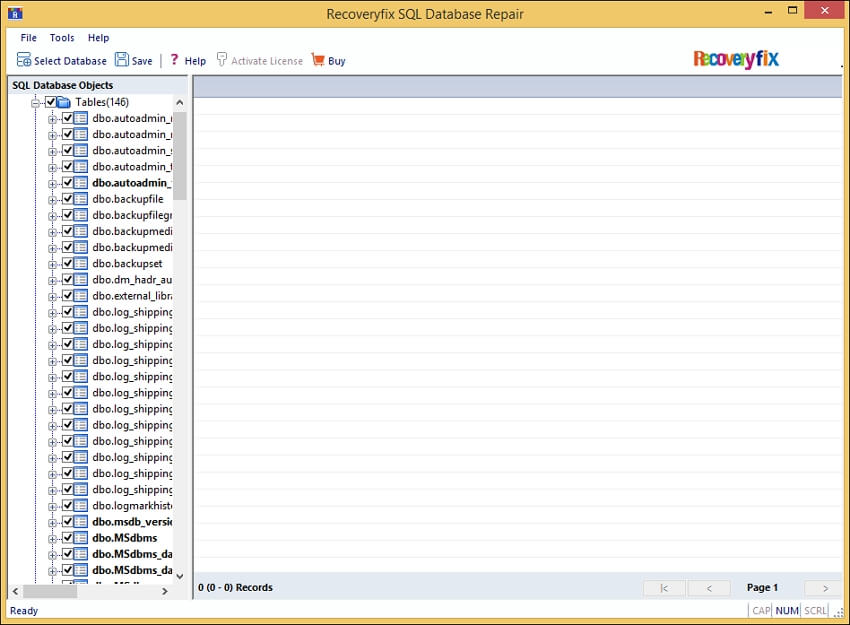Click the tree's vertical scrollbar thumb
850x625 pixels.
pos(180,156)
